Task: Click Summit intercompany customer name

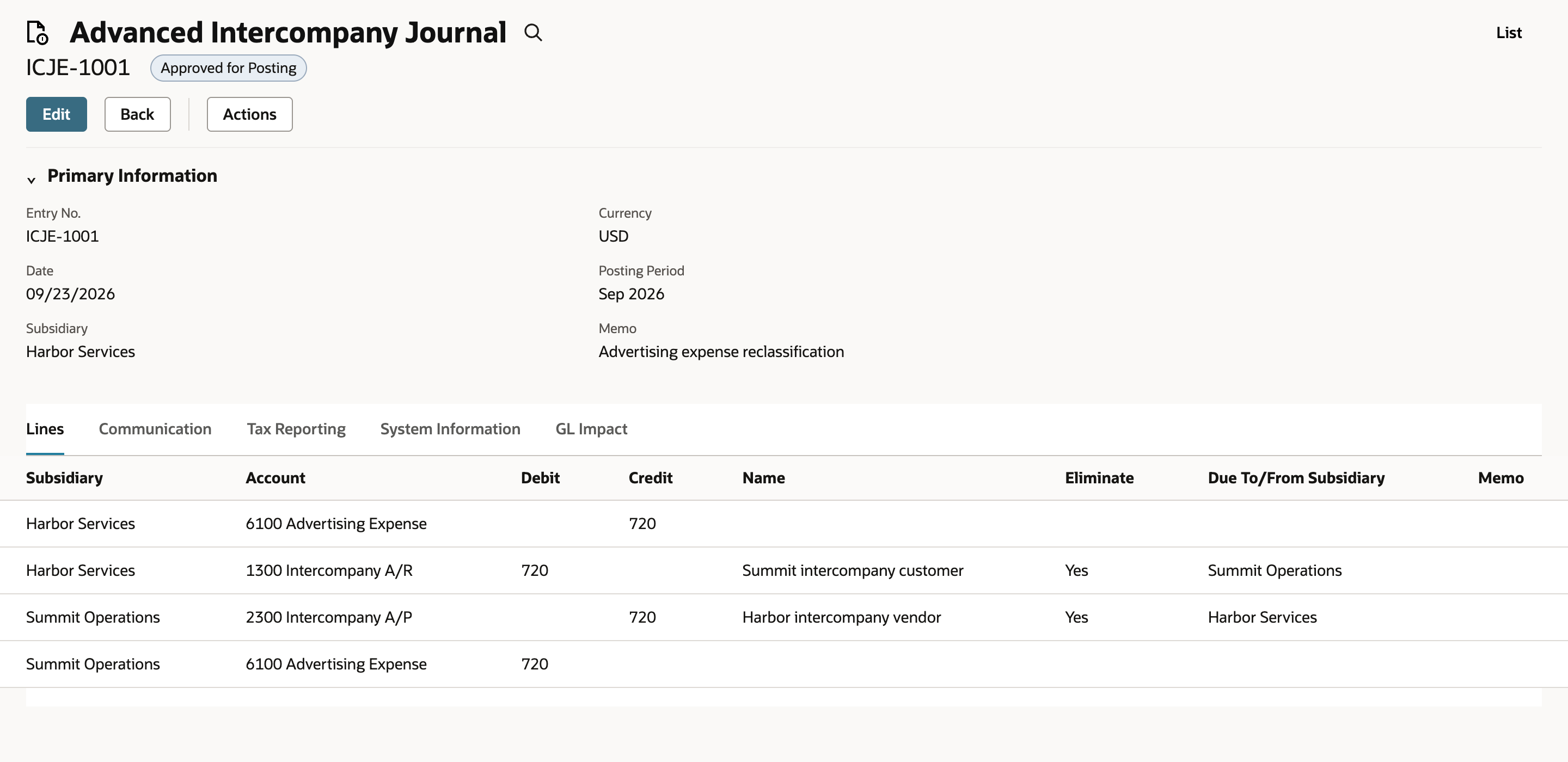Action: click(x=853, y=570)
